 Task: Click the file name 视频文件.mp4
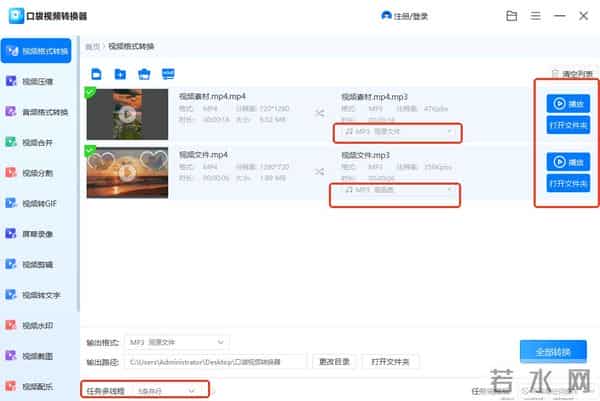pyautogui.click(x=204, y=155)
